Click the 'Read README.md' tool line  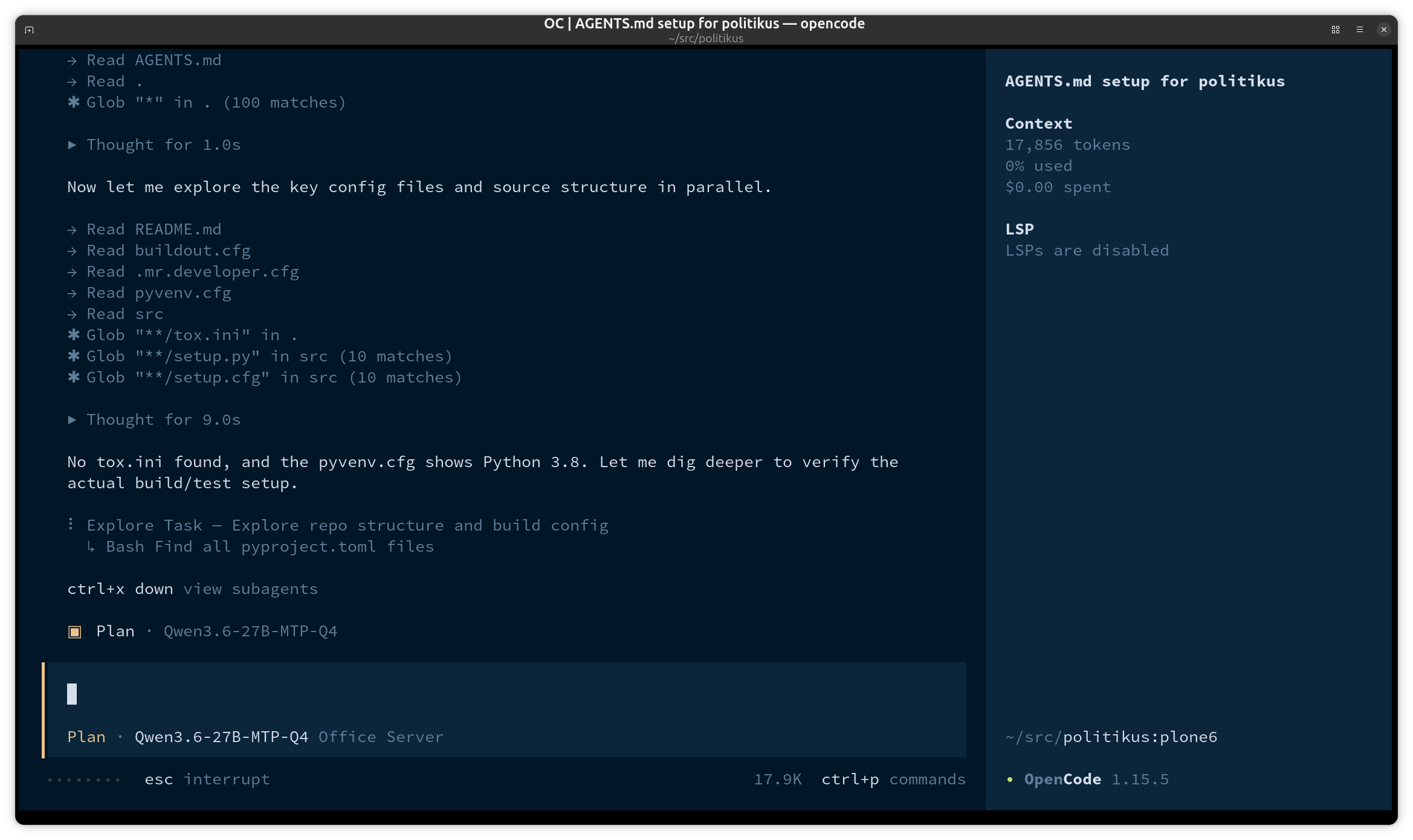144,230
